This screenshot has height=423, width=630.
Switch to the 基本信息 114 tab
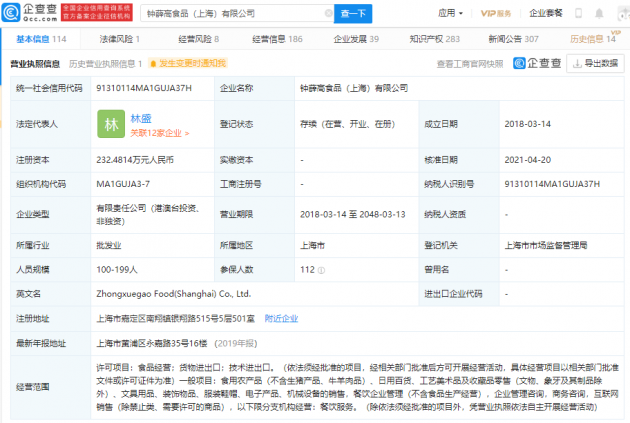point(41,39)
